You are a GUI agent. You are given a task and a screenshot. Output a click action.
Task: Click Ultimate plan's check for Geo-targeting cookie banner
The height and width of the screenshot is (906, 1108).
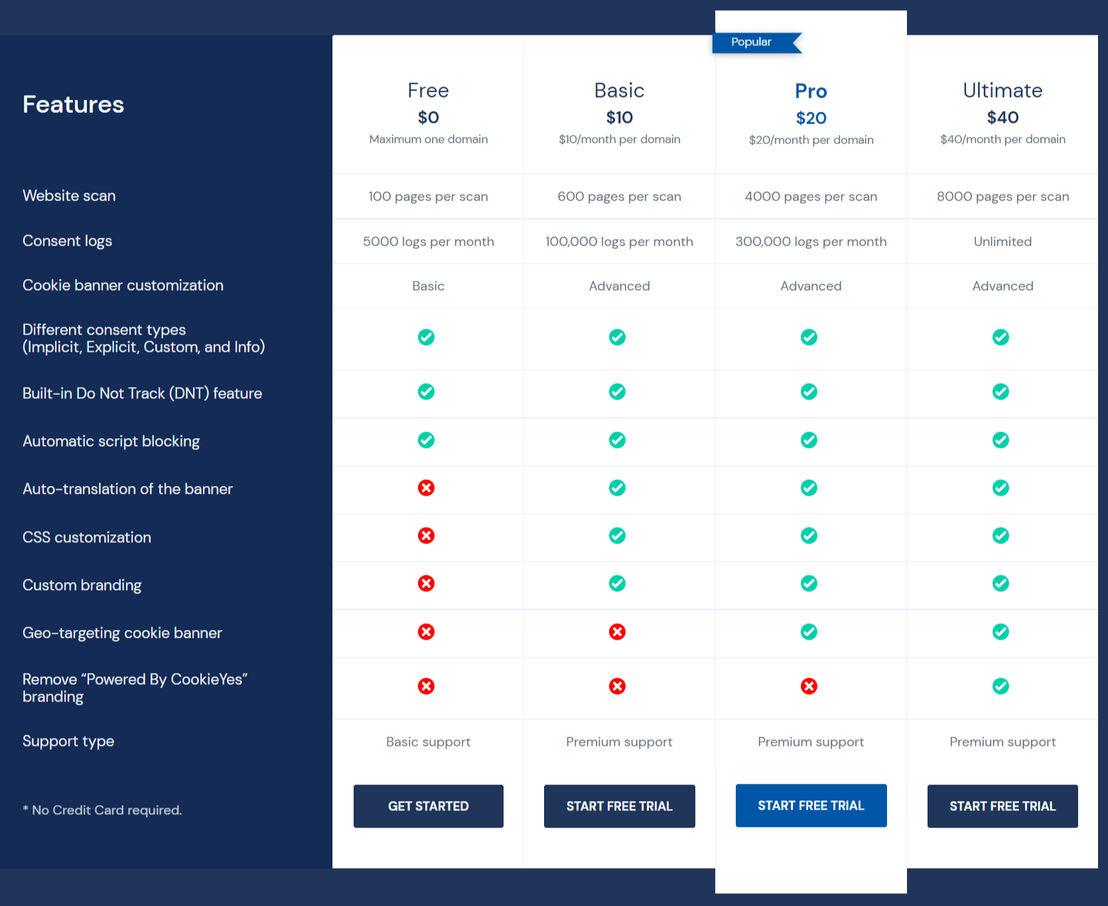coord(1001,632)
